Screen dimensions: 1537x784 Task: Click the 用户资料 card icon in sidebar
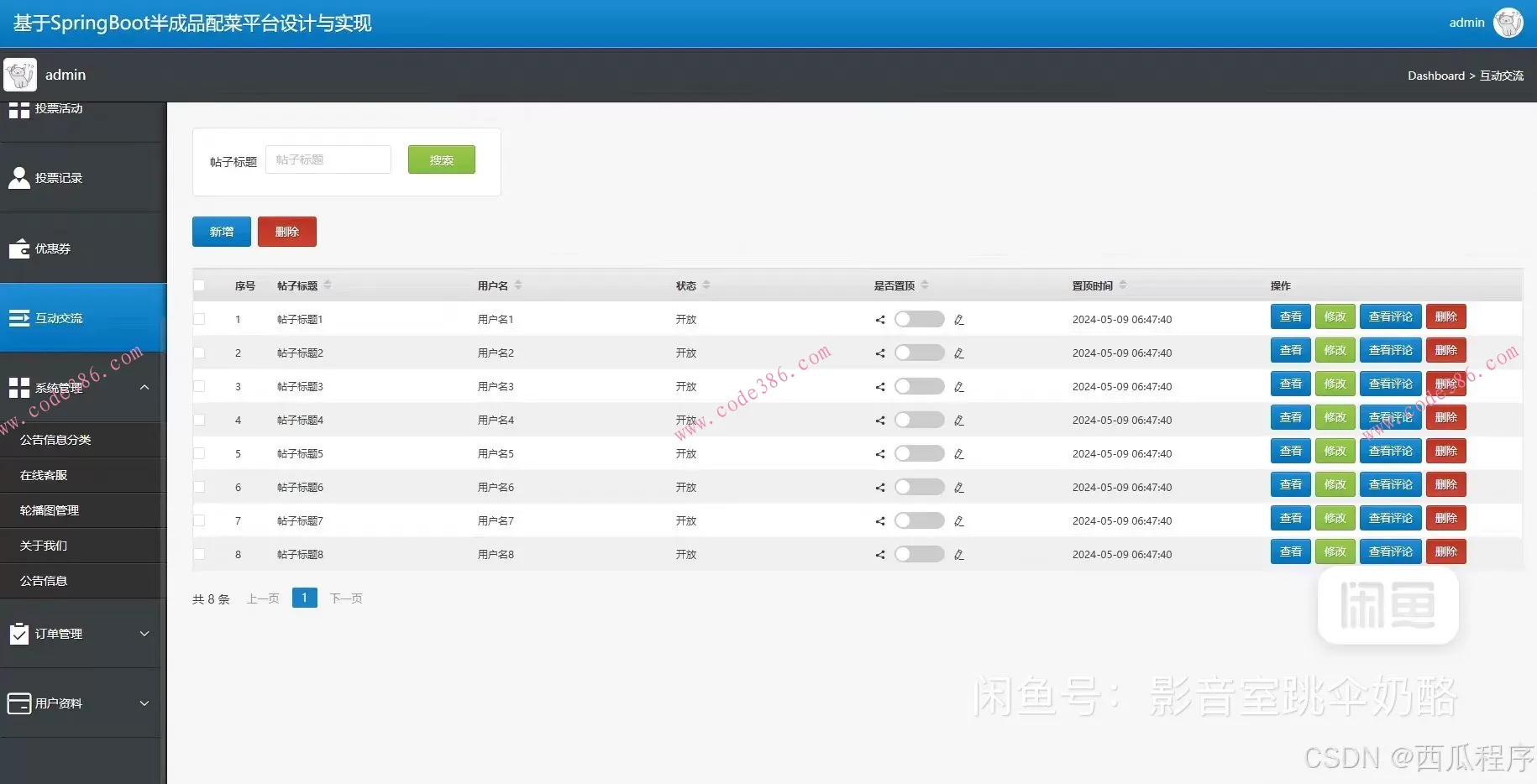[18, 703]
